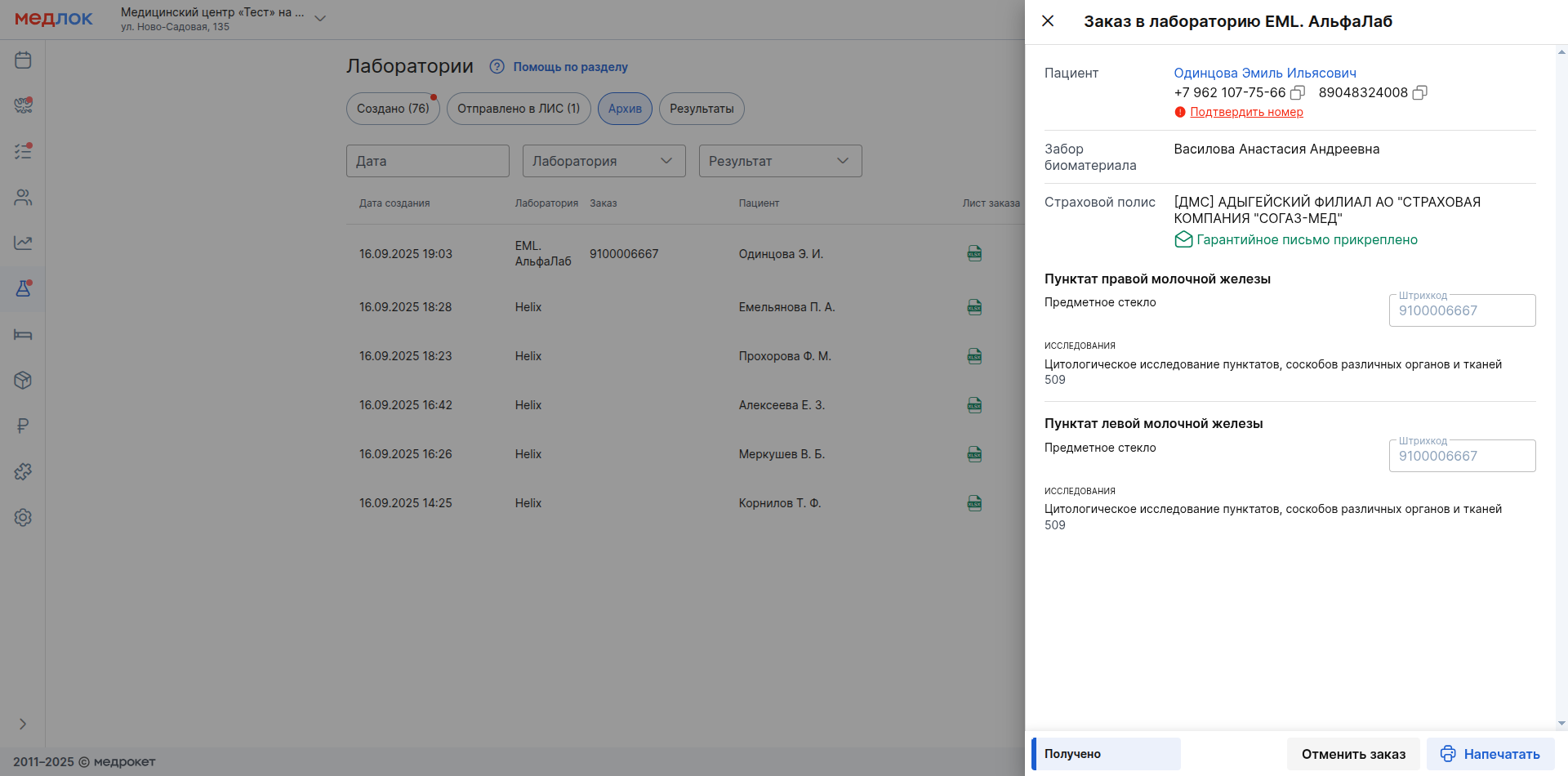Open the settings gear in the sidebar
The width and height of the screenshot is (1568, 776).
(23, 517)
